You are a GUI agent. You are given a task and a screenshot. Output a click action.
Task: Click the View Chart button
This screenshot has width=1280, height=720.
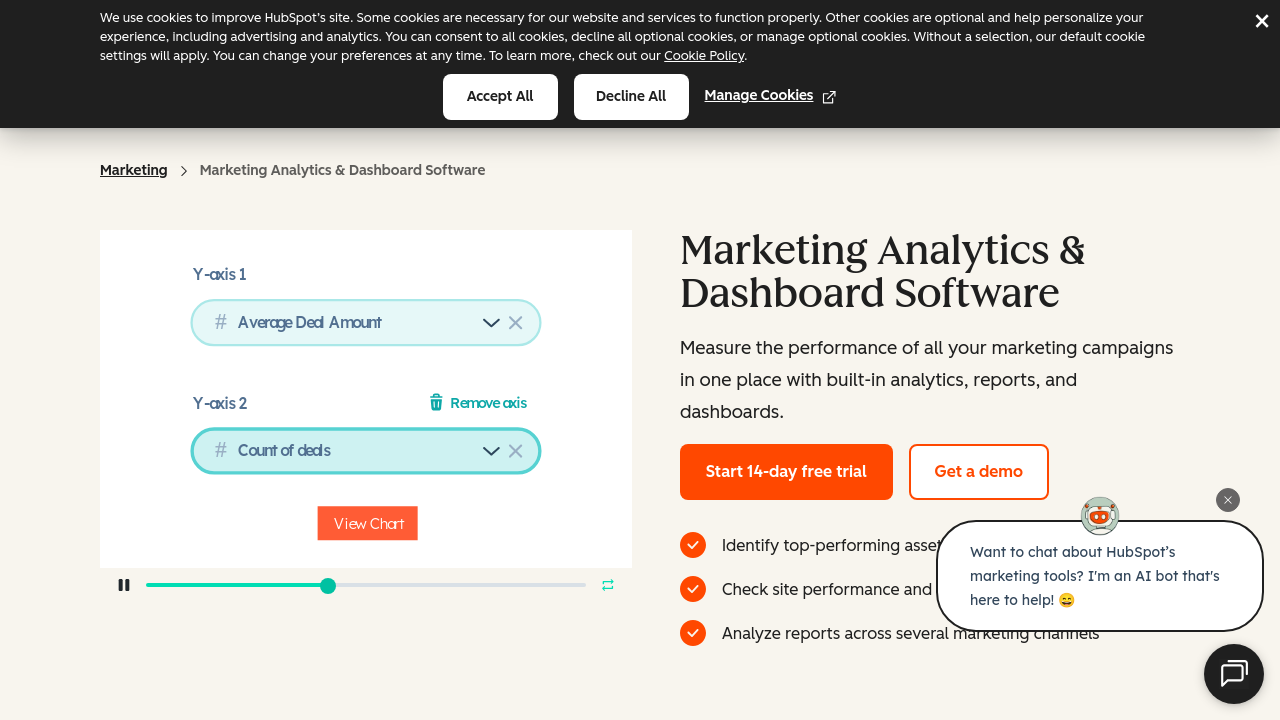367,522
